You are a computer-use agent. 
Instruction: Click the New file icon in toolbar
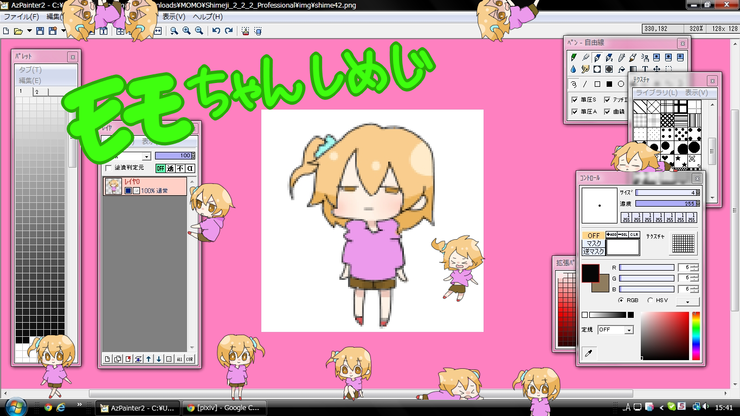pyautogui.click(x=6, y=31)
